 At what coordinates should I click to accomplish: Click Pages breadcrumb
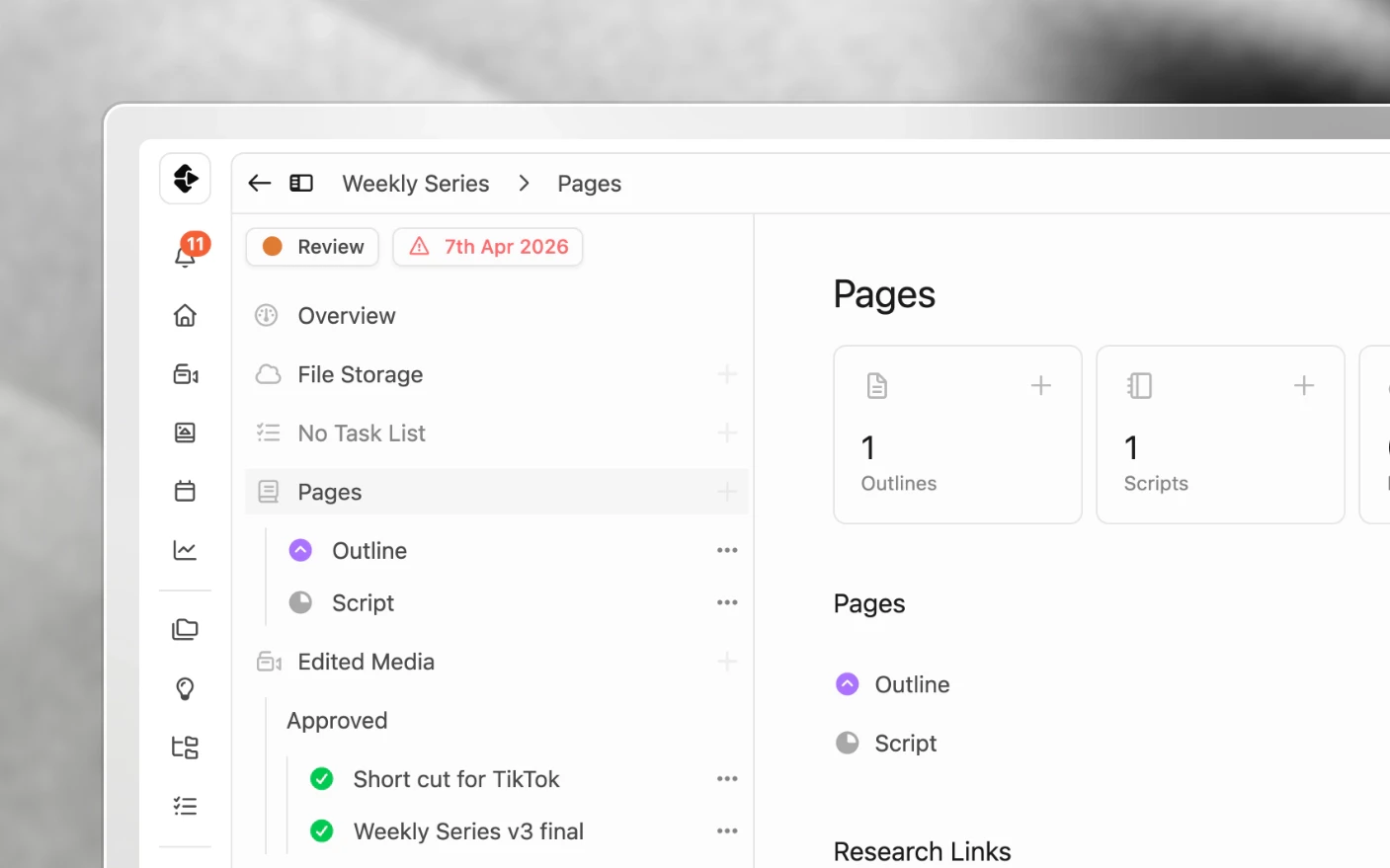pos(590,184)
